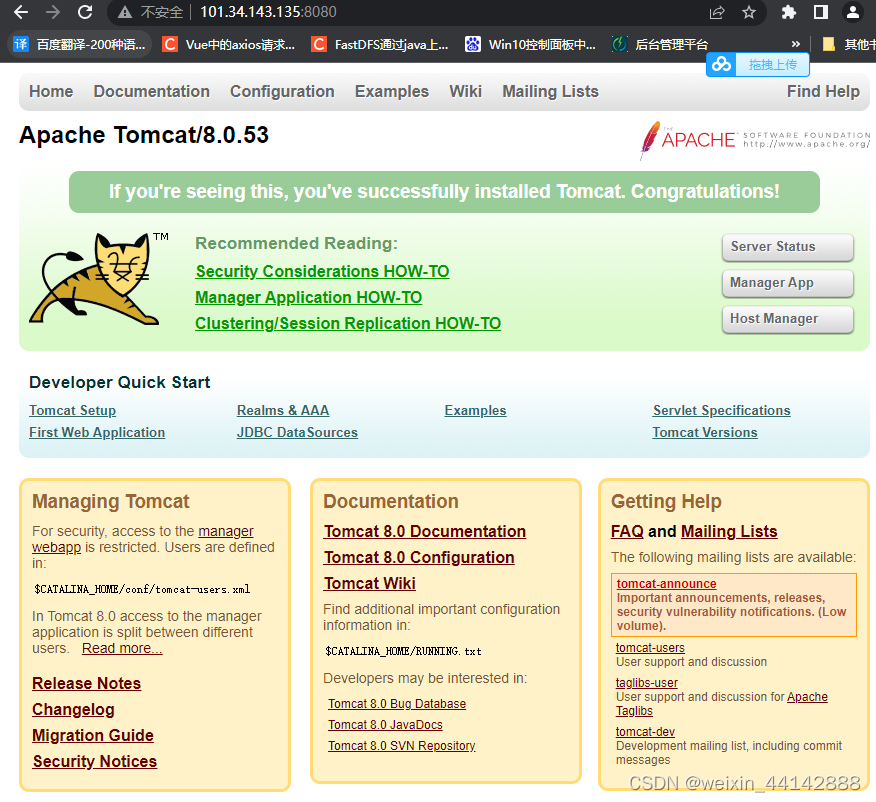The image size is (876, 802).
Task: Click the Tomcat cat mascot image
Action: pos(99,278)
